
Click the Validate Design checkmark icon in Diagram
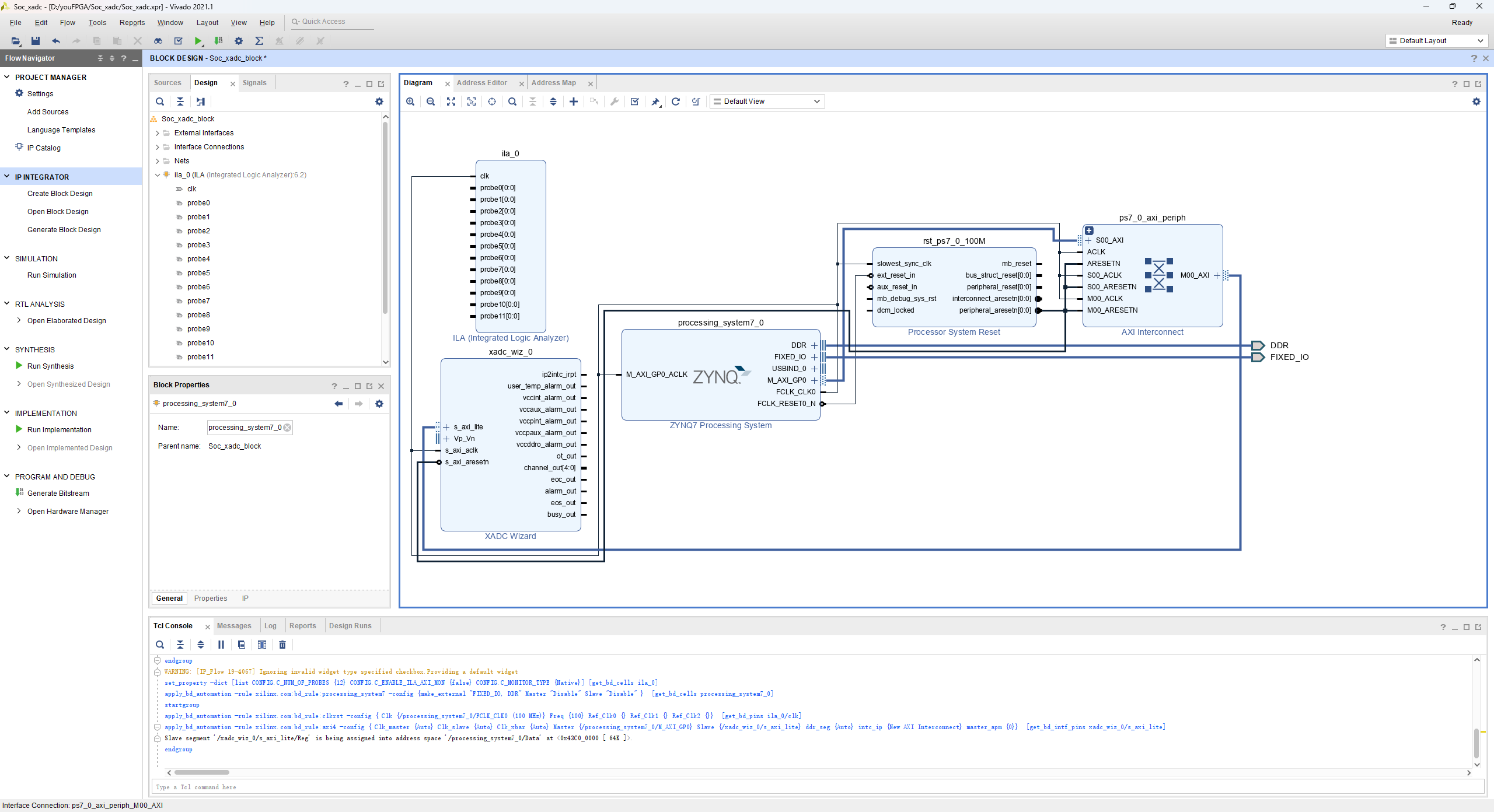pos(635,101)
